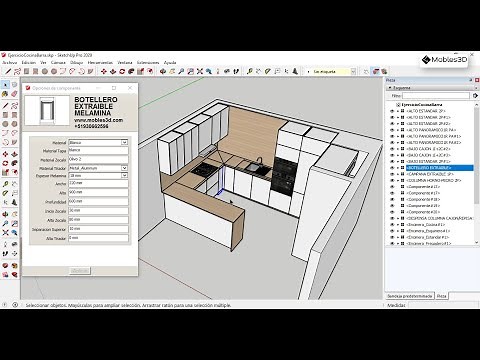Screen dimensions: 480x360
Task: Open the Material Tirador dropdown
Action: point(124,168)
